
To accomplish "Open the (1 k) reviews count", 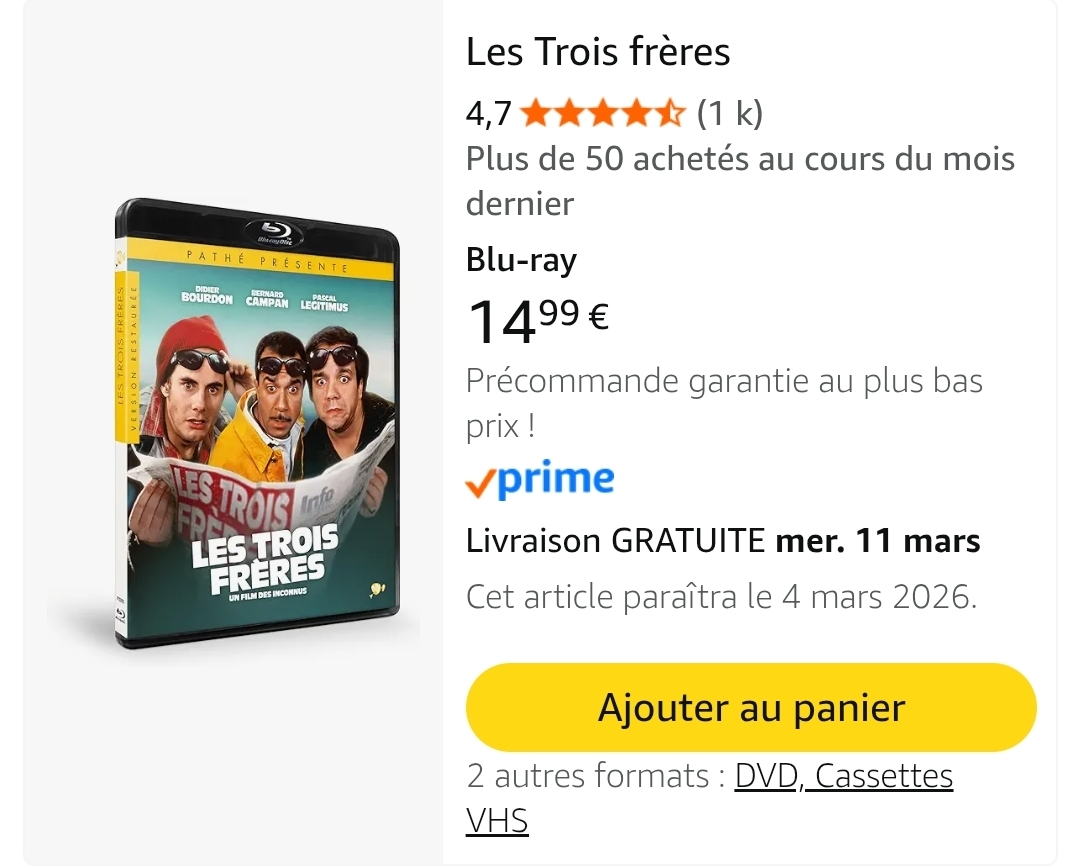I will 729,115.
